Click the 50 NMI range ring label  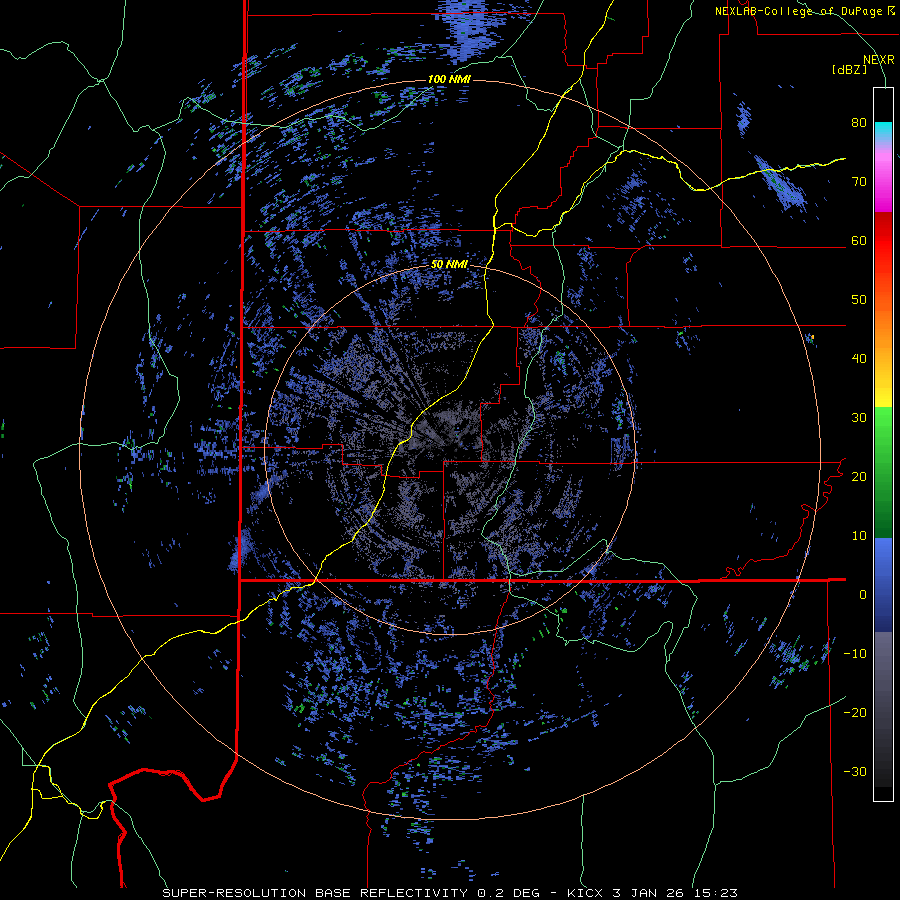[449, 265]
